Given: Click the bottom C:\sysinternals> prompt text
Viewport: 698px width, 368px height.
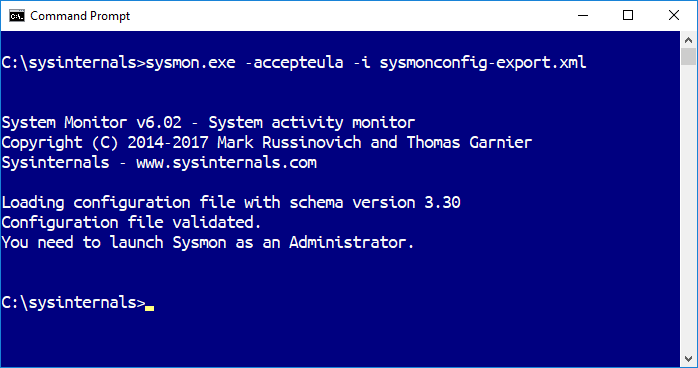Looking at the screenshot, I should pos(73,303).
